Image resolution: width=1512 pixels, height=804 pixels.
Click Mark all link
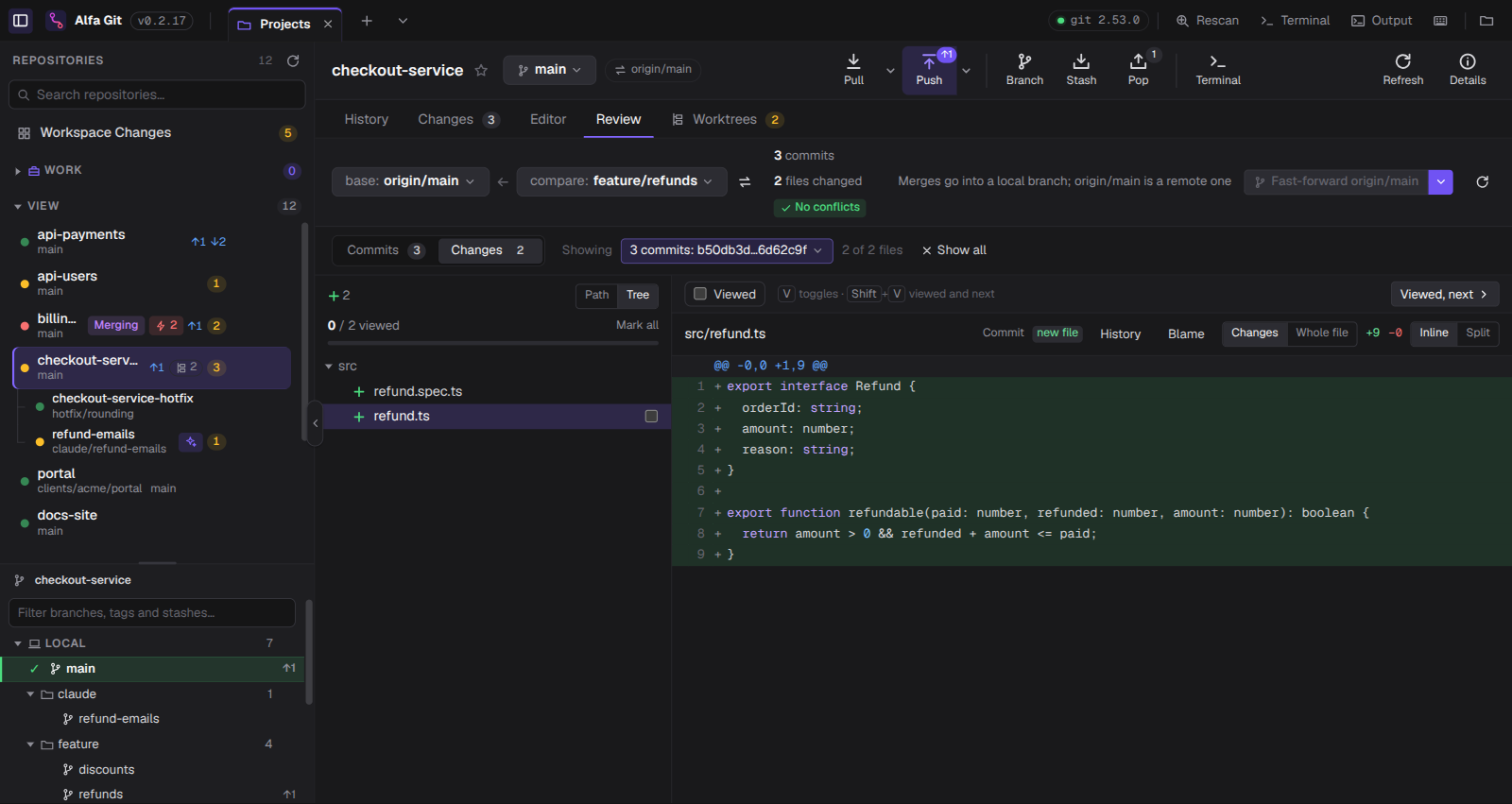637,325
